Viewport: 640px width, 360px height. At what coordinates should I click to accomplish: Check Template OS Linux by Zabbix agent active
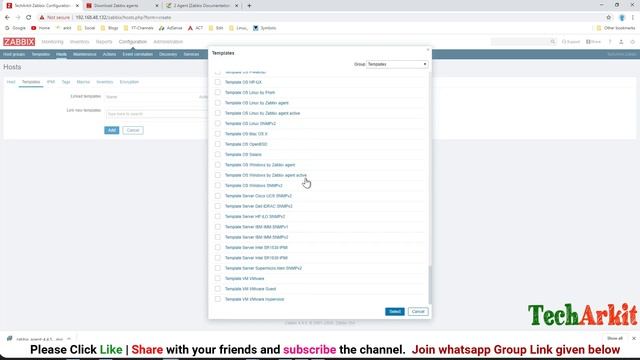coord(218,113)
